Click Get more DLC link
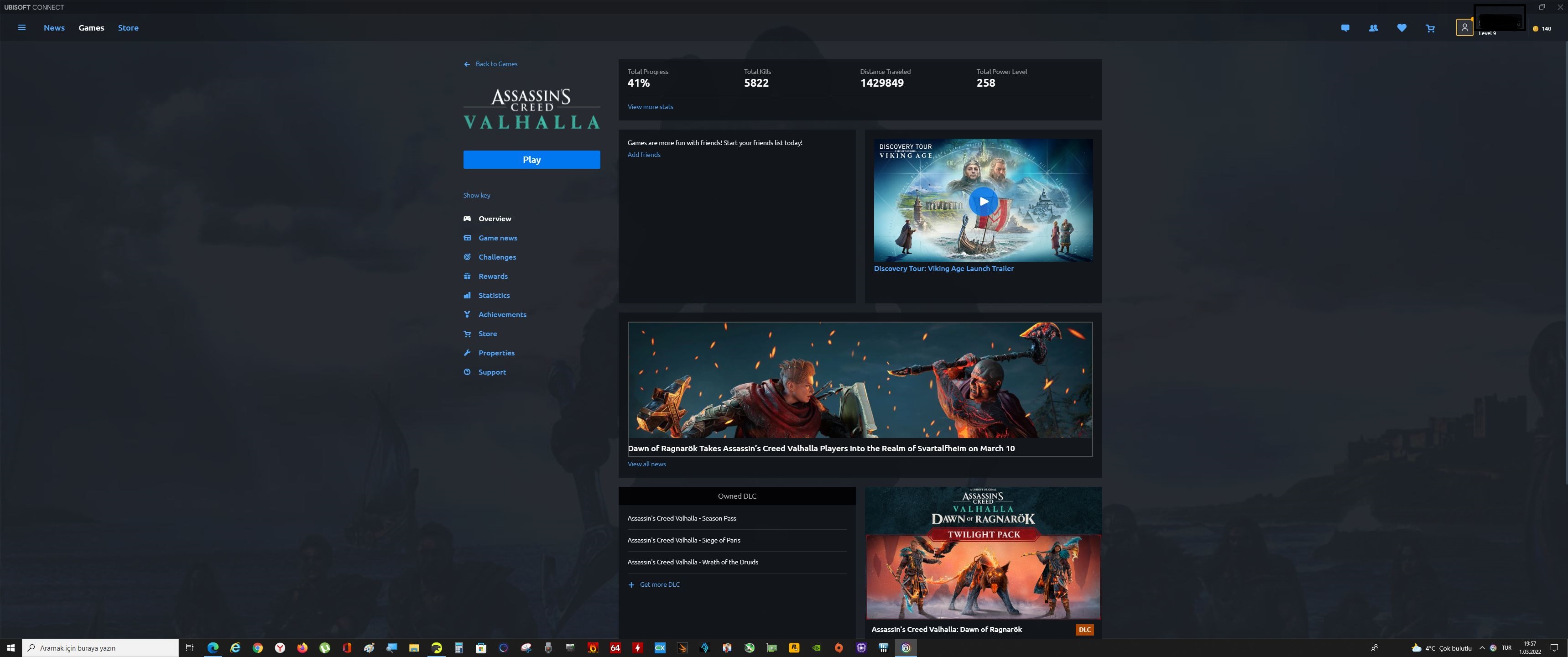The height and width of the screenshot is (657, 1568). (x=660, y=584)
